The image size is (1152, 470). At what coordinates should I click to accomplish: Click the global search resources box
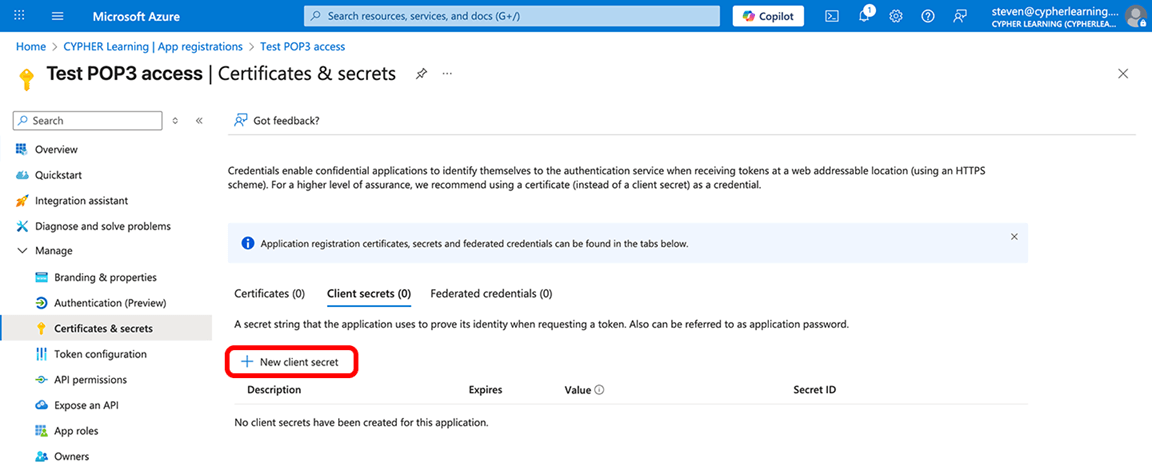pos(512,16)
